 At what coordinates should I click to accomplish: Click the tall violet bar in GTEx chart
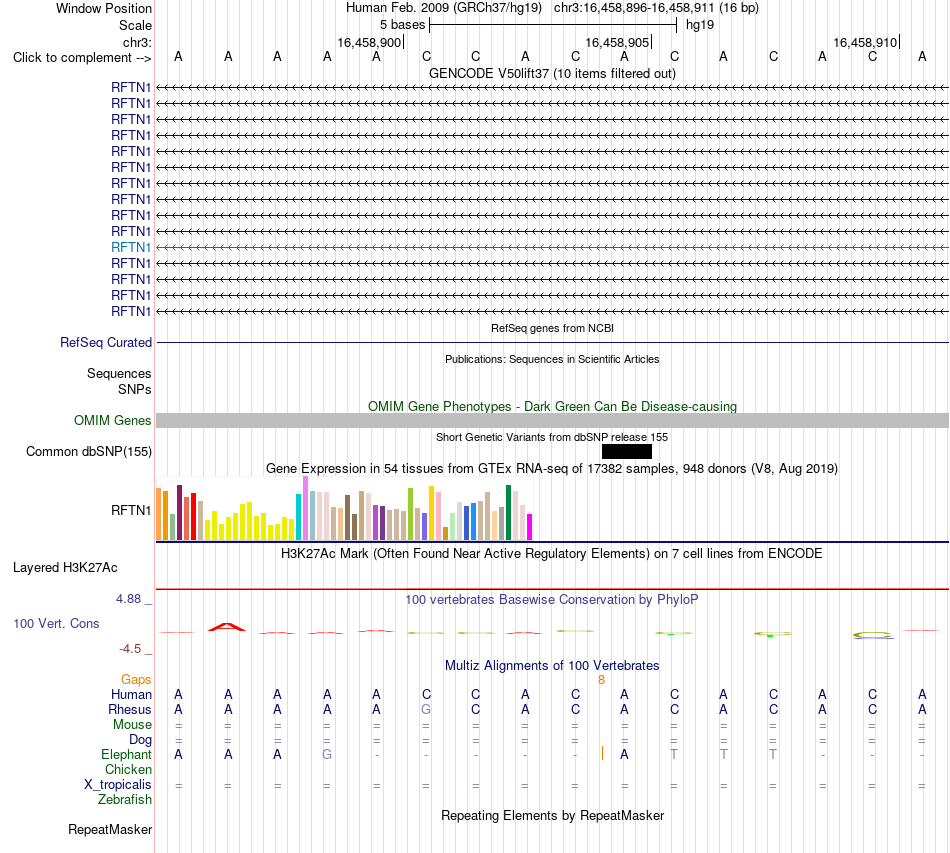pos(305,508)
